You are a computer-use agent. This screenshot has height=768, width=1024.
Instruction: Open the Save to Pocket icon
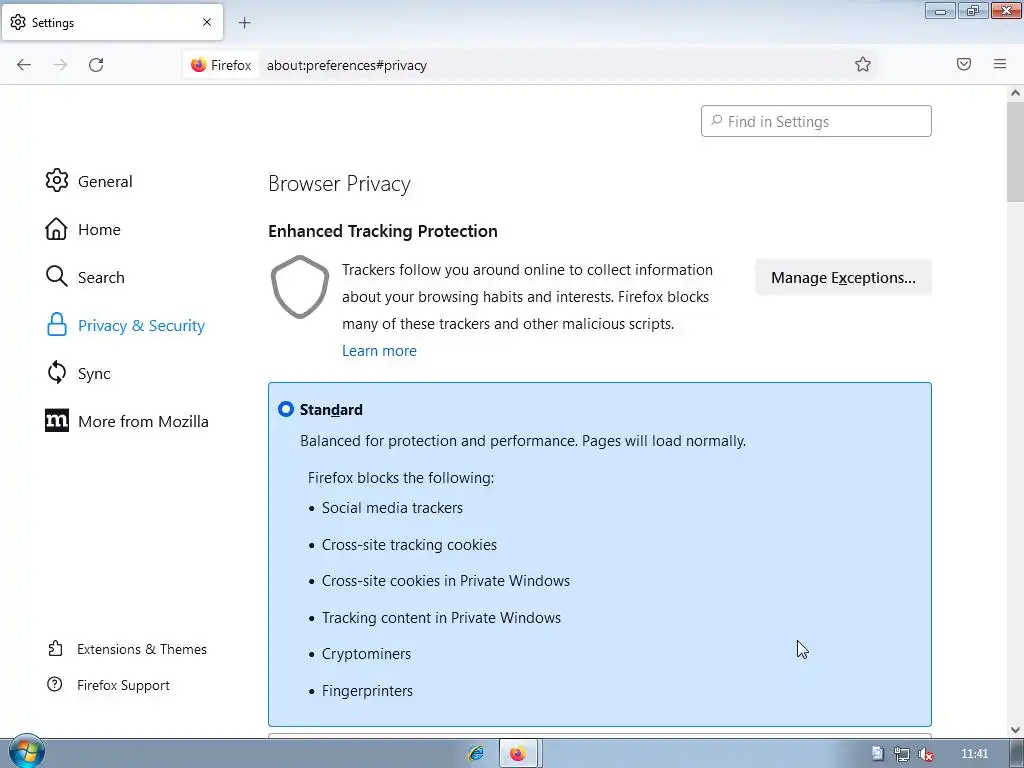pos(964,64)
